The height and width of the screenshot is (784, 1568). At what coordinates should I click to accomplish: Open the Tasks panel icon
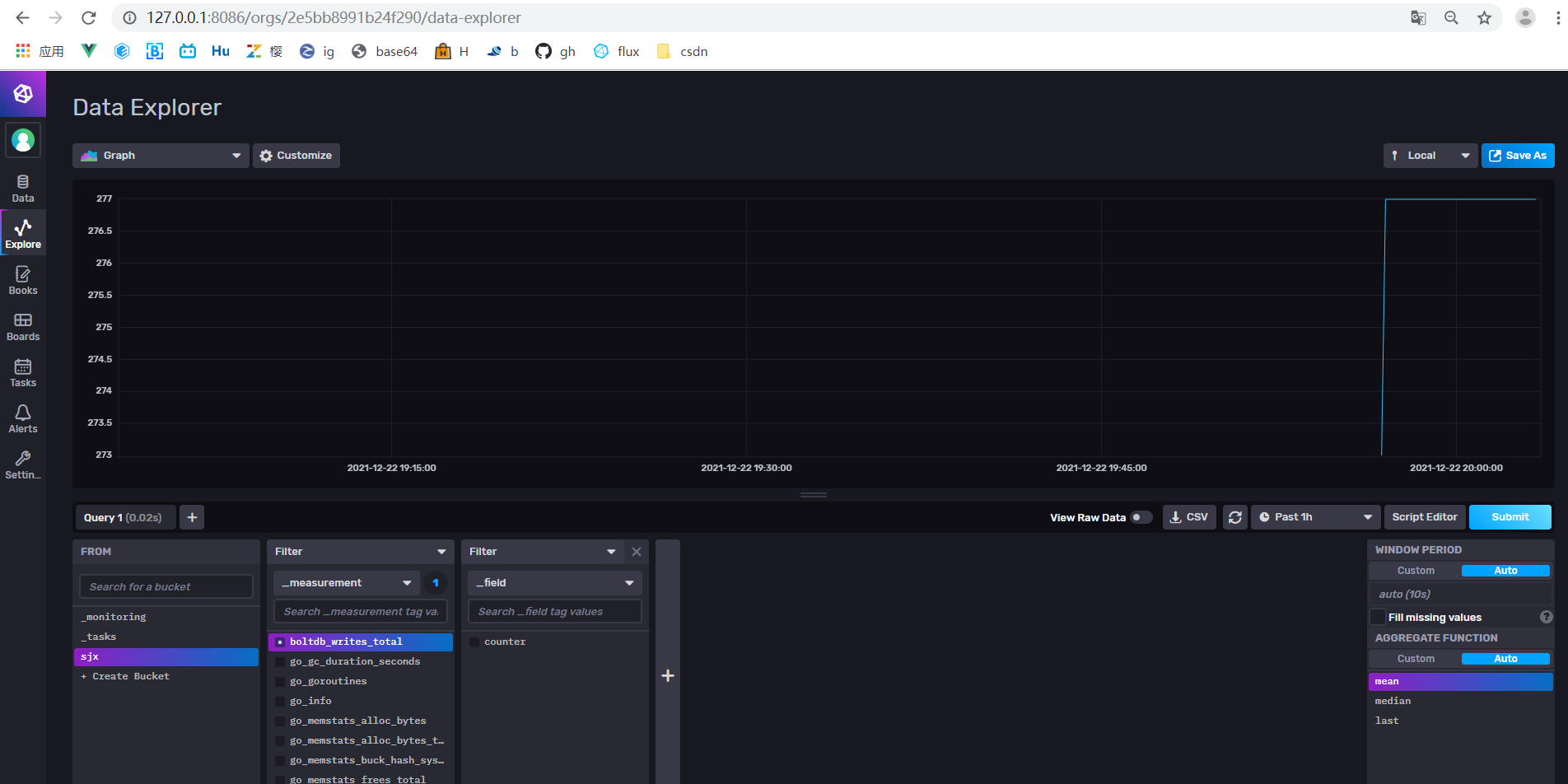click(x=22, y=372)
